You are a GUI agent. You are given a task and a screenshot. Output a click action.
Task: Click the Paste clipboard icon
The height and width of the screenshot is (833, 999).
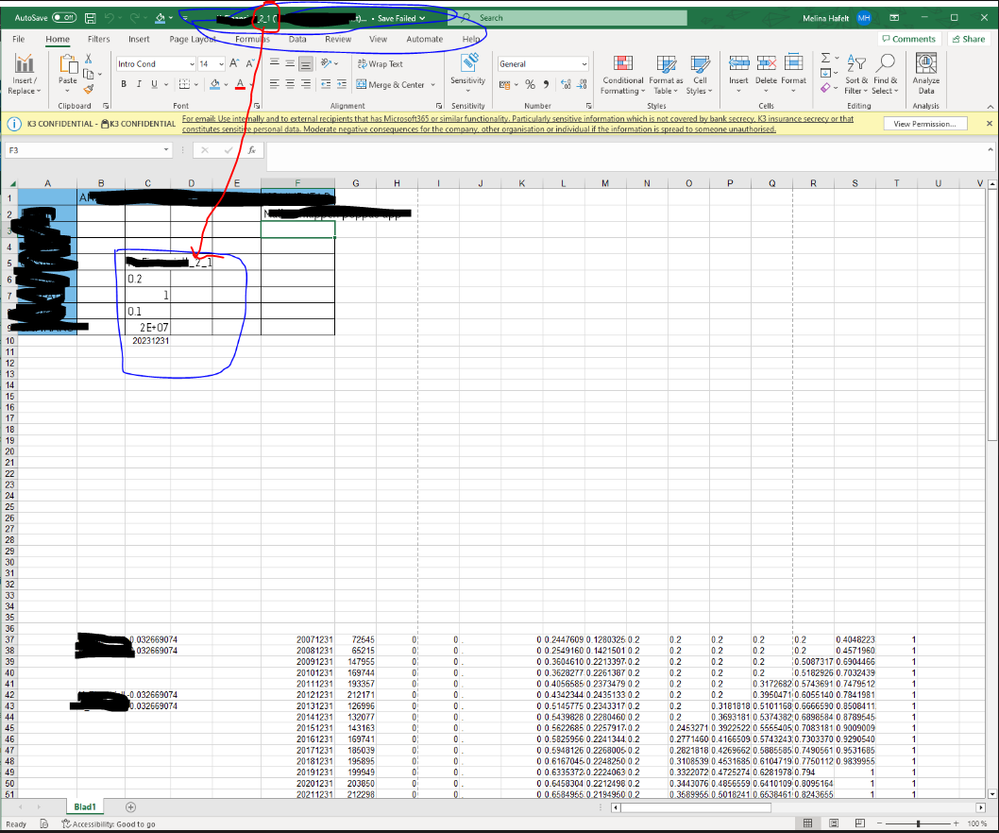pyautogui.click(x=68, y=64)
